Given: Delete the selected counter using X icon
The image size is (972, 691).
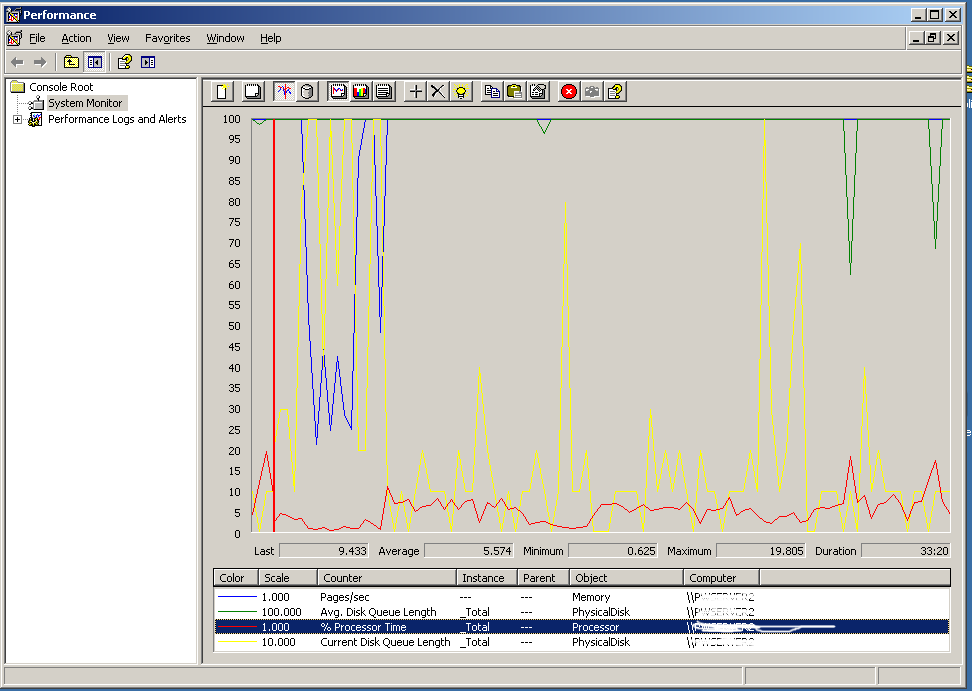Looking at the screenshot, I should [x=438, y=91].
